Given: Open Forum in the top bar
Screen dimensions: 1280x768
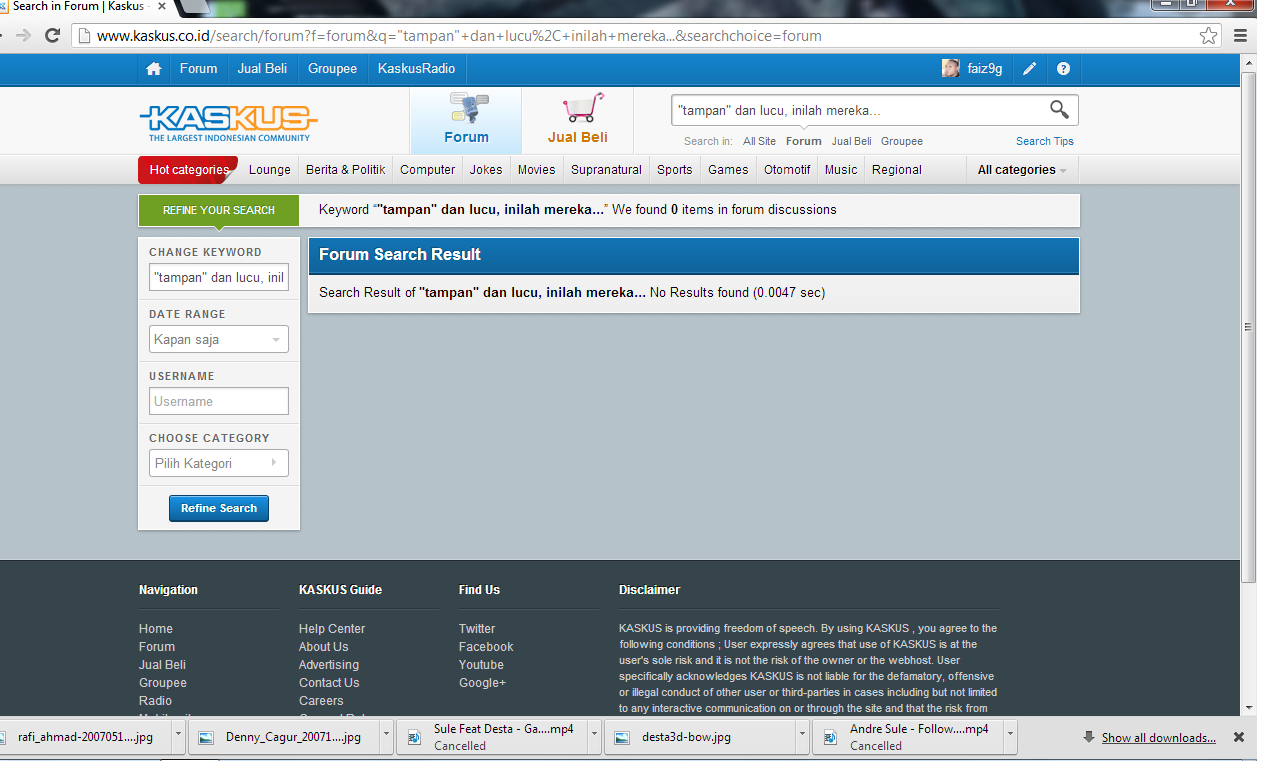Looking at the screenshot, I should [x=198, y=69].
